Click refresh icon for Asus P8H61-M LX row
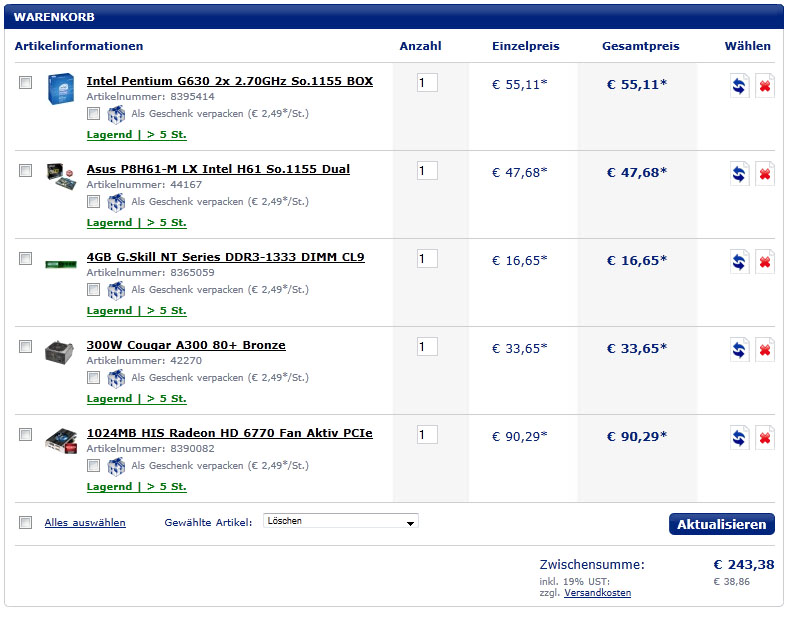785x617 pixels. (x=739, y=174)
